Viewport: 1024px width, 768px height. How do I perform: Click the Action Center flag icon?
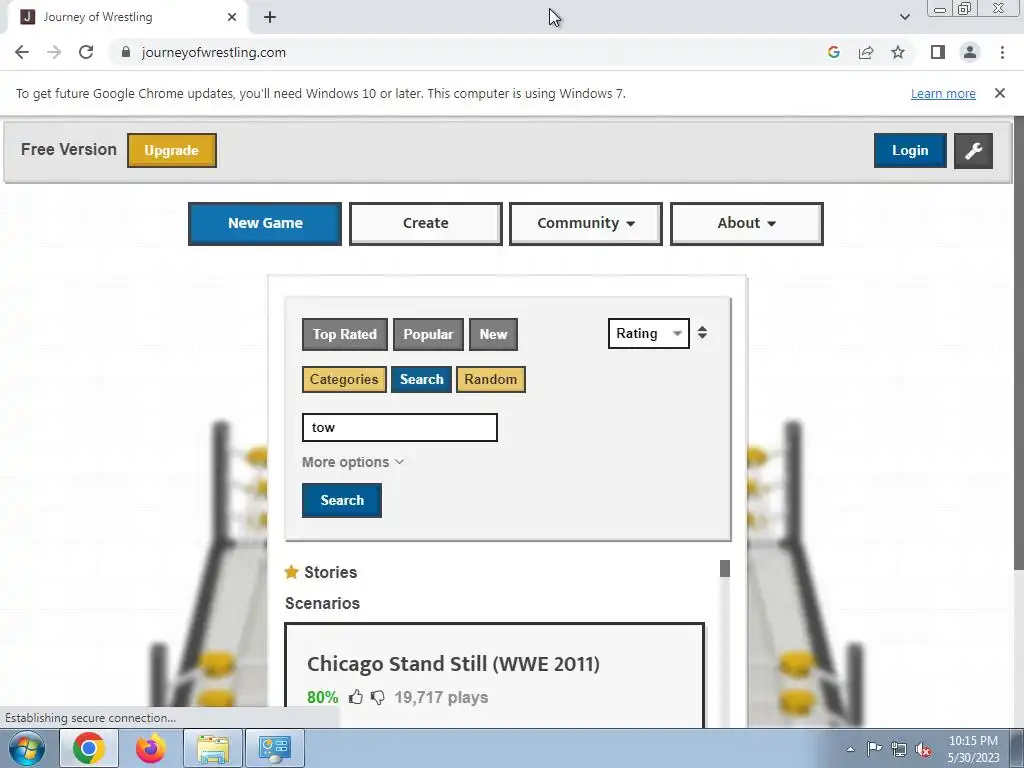point(874,749)
